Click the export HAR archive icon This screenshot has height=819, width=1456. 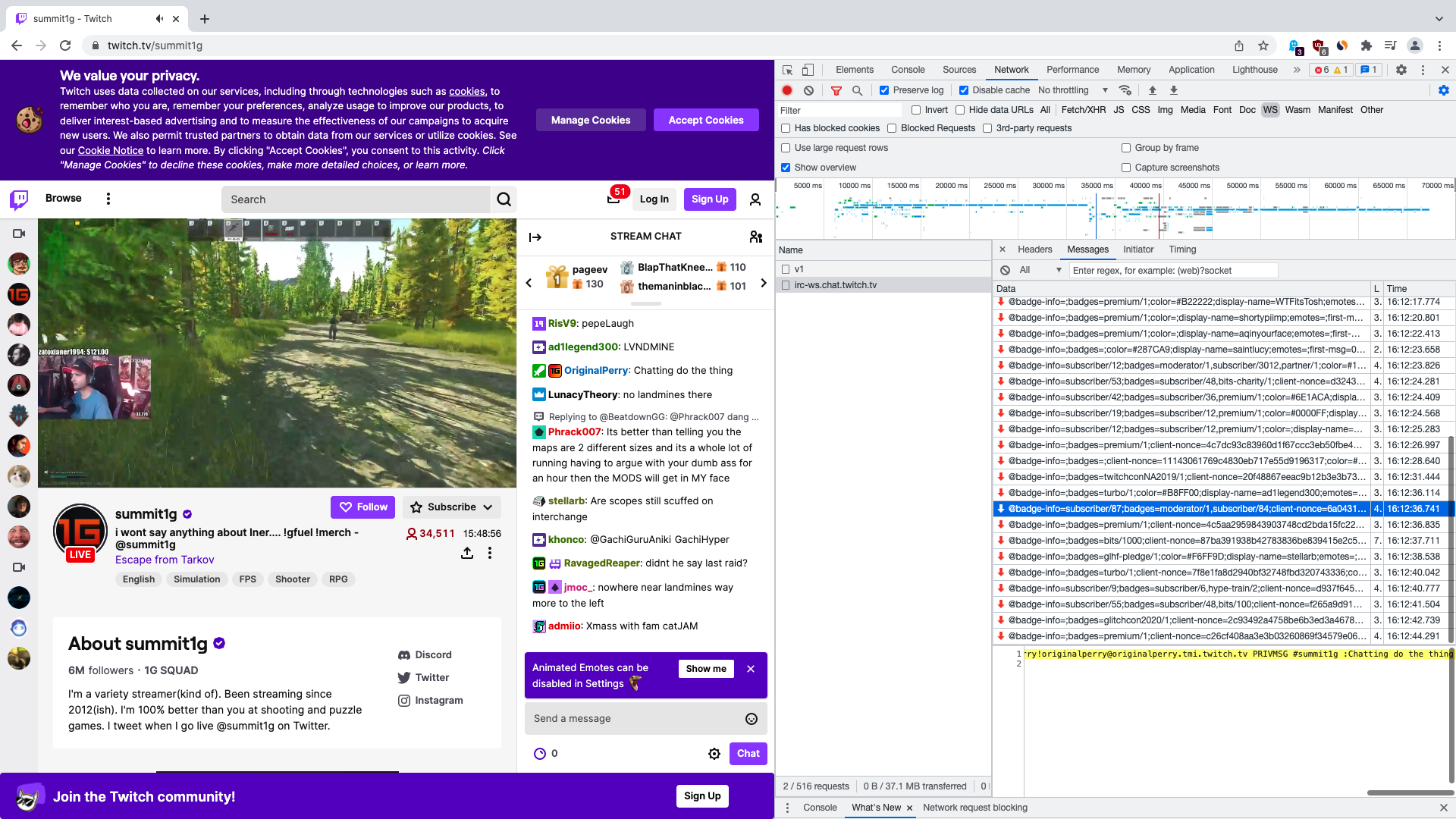point(1173,90)
